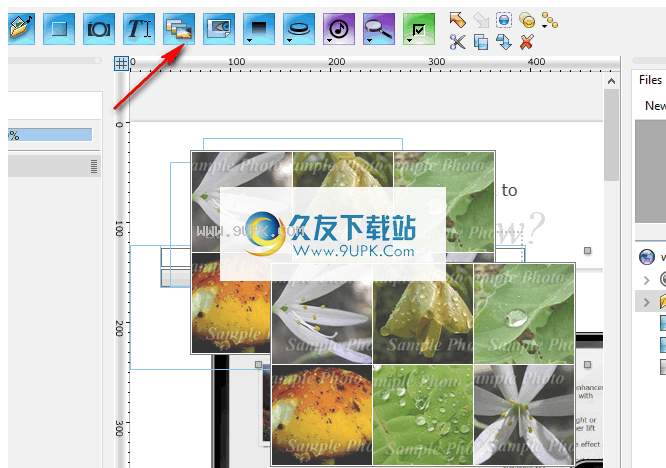This screenshot has height=468, width=666.
Task: Click the camera image tool
Action: pos(99,28)
